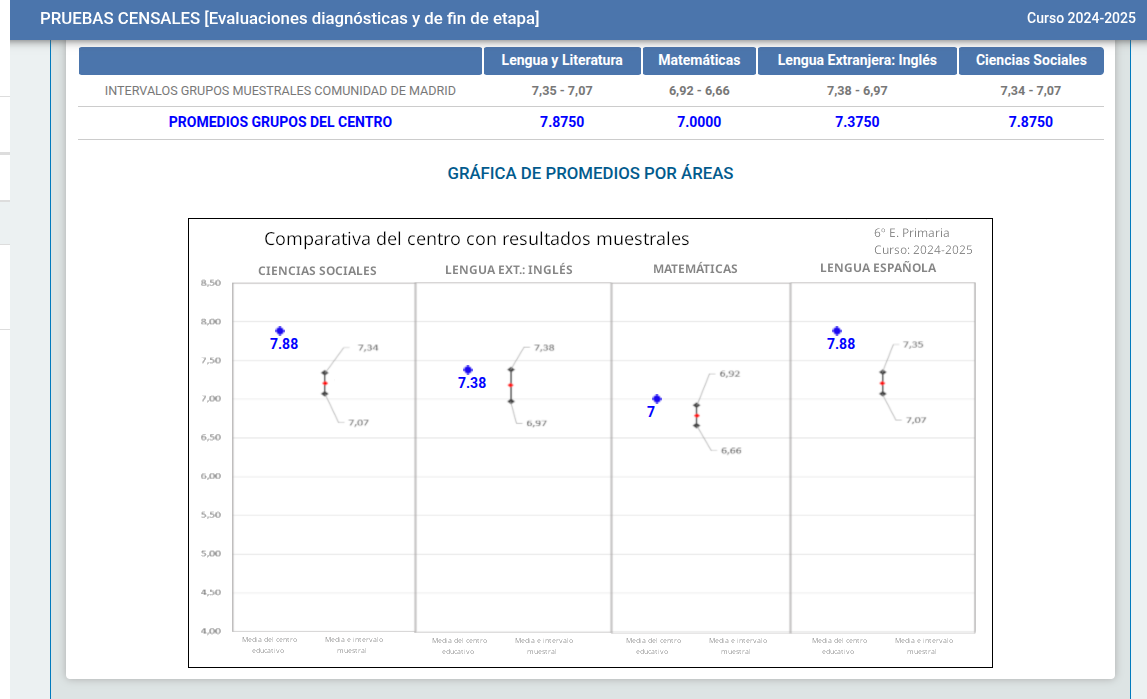The width and height of the screenshot is (1147, 699).
Task: Click the PRUEBAS CENSALES page title
Action: click(289, 18)
